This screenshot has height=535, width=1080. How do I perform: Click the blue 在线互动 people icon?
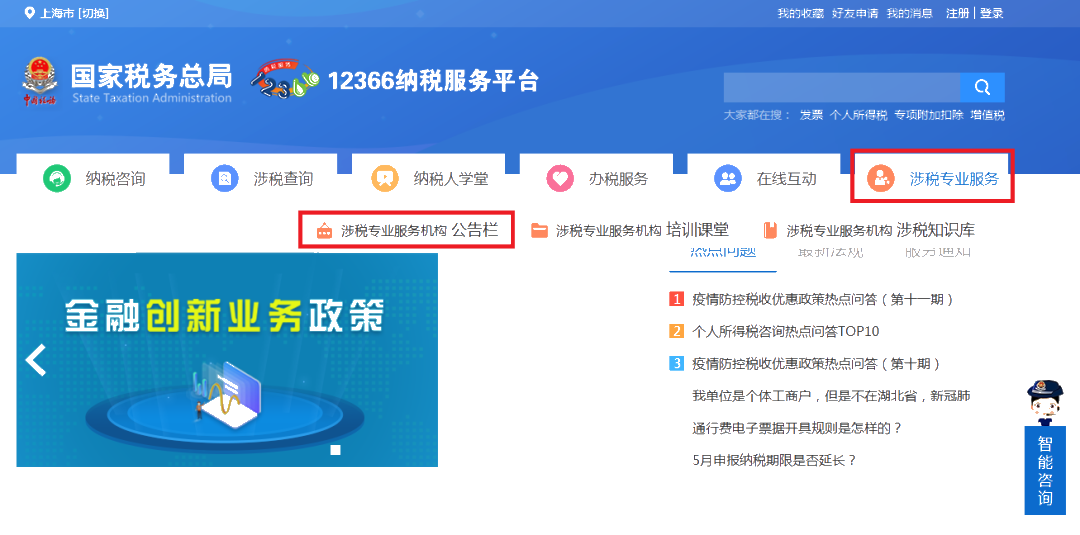click(x=728, y=179)
